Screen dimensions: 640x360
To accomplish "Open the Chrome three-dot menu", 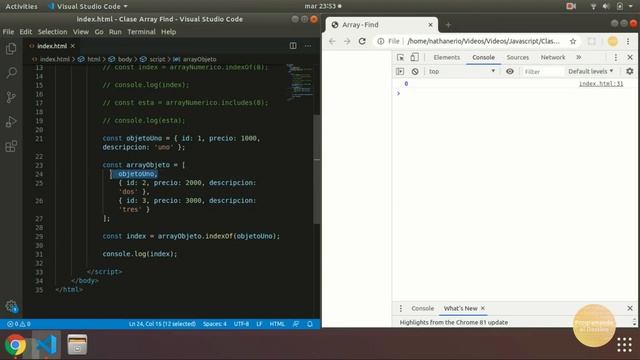I will tap(628, 41).
